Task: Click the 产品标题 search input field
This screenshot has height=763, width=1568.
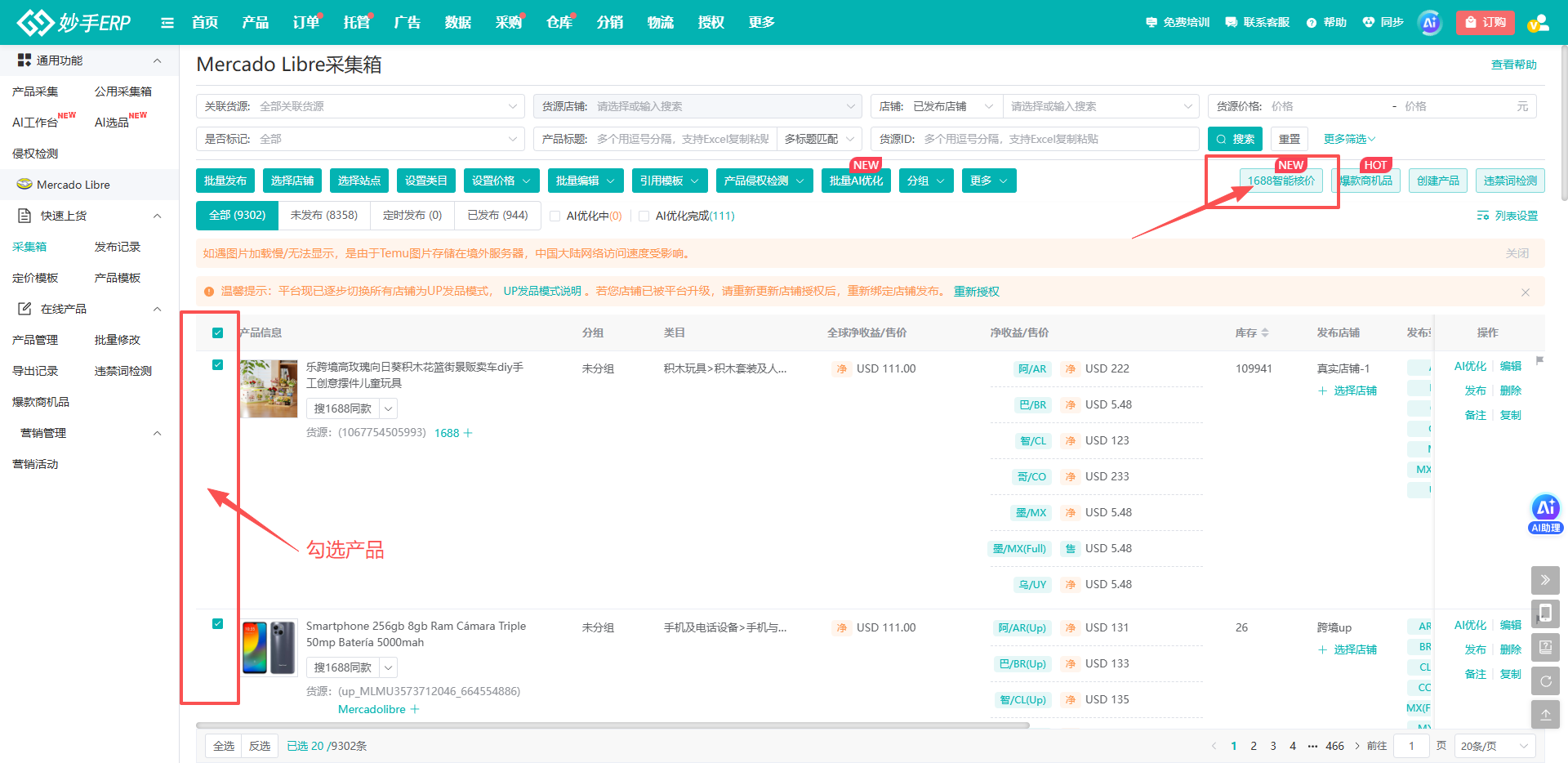Action: point(683,139)
